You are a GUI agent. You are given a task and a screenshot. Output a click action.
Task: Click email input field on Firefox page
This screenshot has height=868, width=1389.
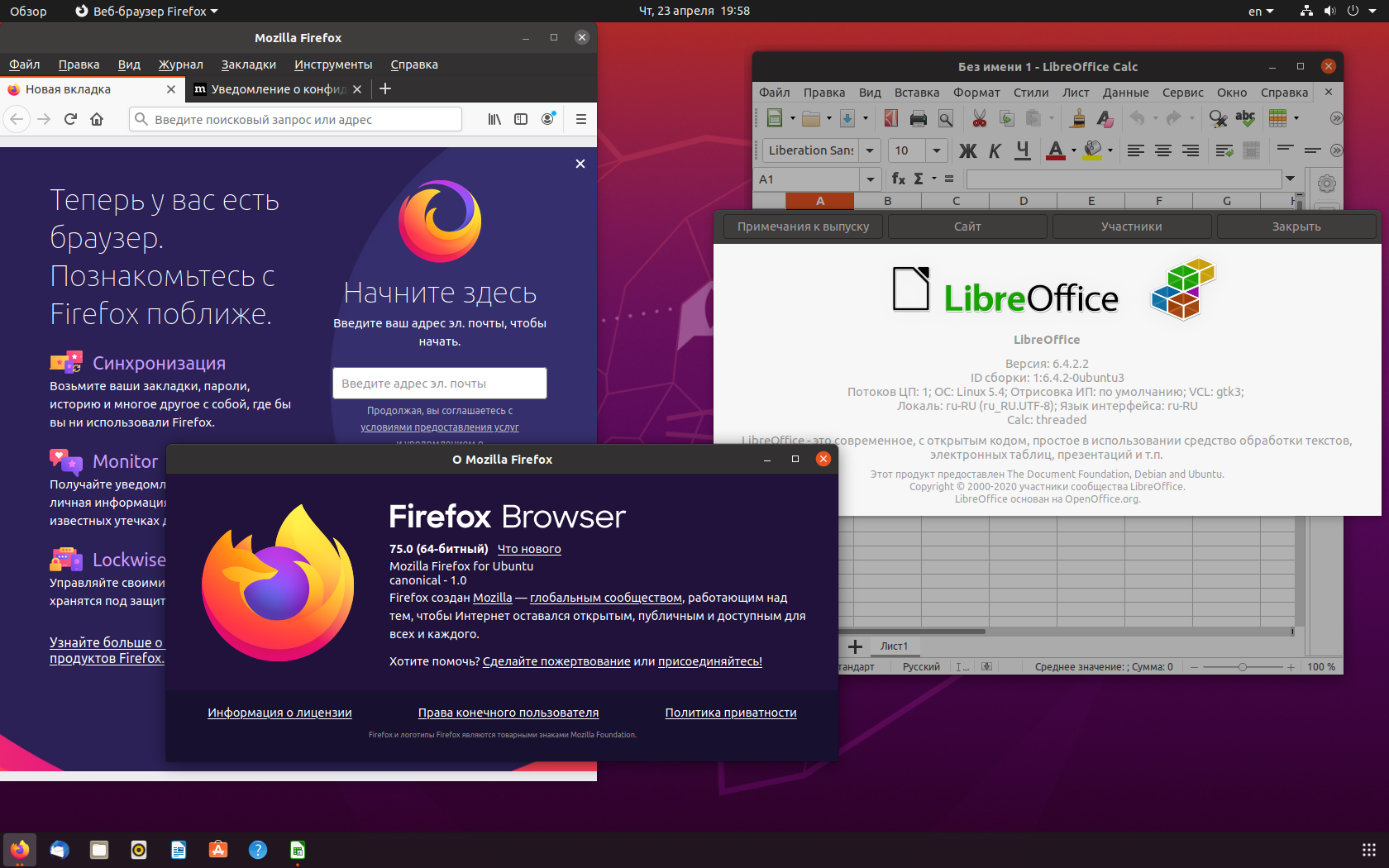[440, 384]
